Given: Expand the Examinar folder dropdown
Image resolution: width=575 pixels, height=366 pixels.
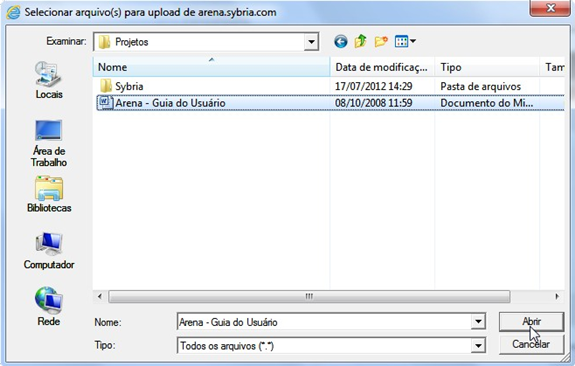Looking at the screenshot, I should coord(311,41).
